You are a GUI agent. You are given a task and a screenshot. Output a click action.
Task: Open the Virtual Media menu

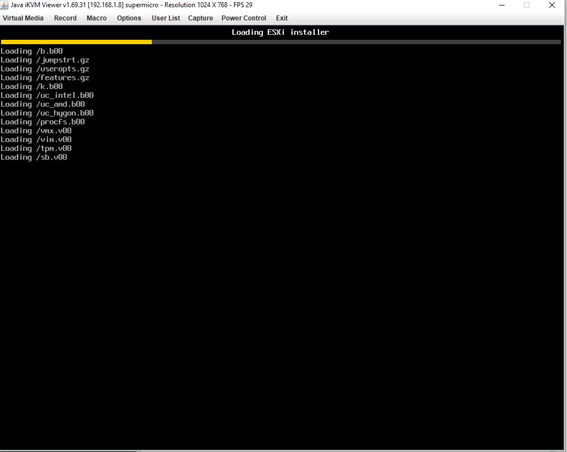click(x=23, y=18)
